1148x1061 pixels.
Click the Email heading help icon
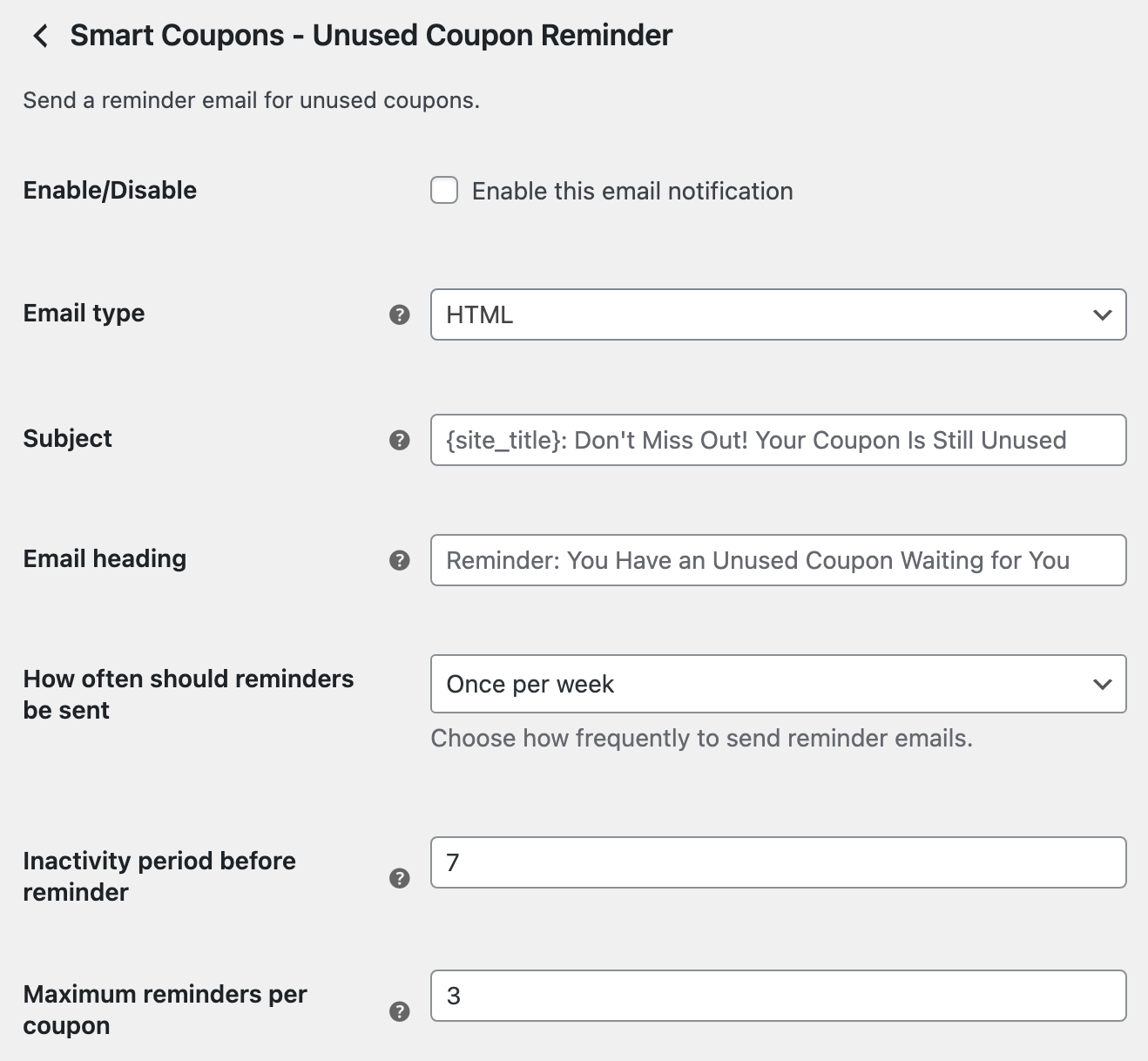click(400, 560)
